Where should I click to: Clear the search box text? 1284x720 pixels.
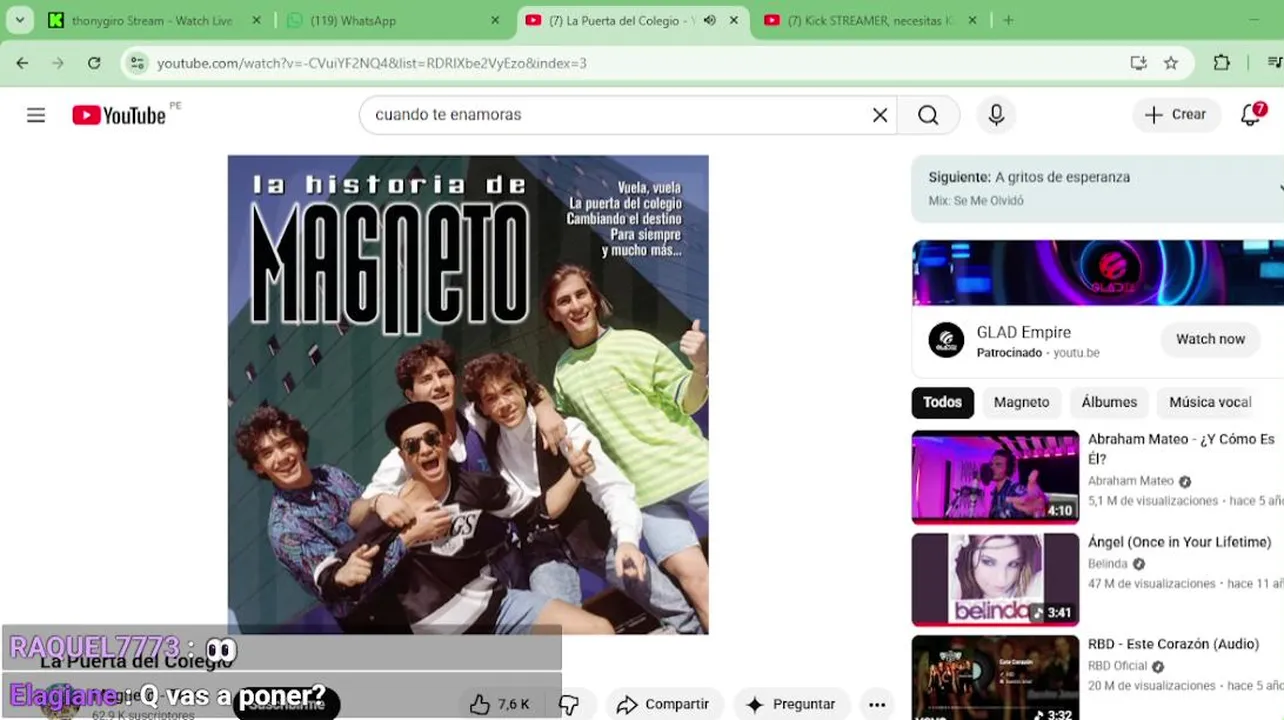pos(880,115)
